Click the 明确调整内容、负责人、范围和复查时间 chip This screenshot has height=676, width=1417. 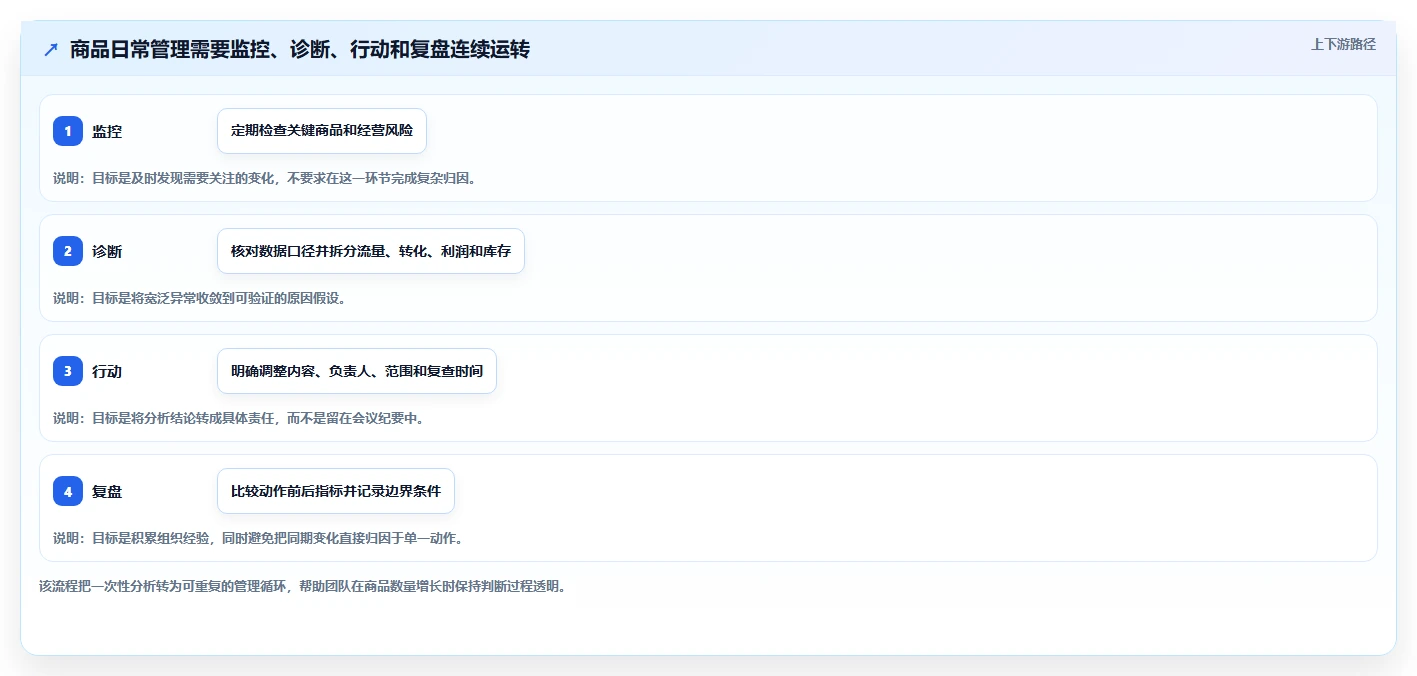pyautogui.click(x=357, y=371)
